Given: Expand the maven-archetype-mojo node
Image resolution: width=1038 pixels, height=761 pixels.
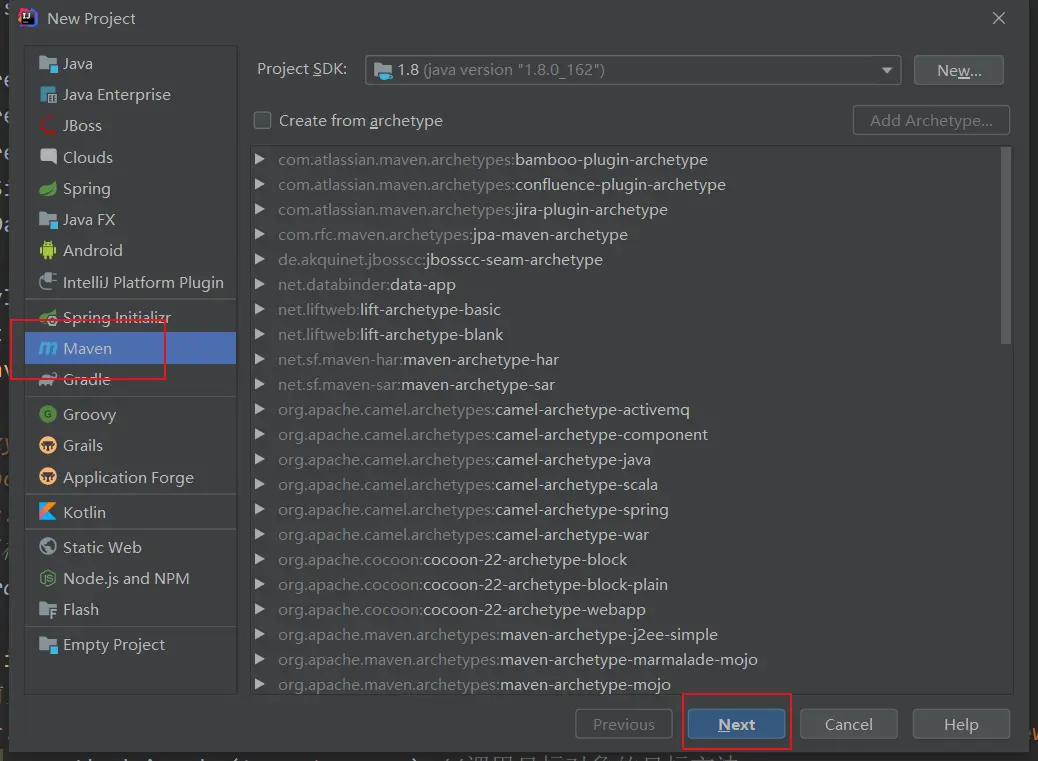Looking at the screenshot, I should pyautogui.click(x=260, y=685).
